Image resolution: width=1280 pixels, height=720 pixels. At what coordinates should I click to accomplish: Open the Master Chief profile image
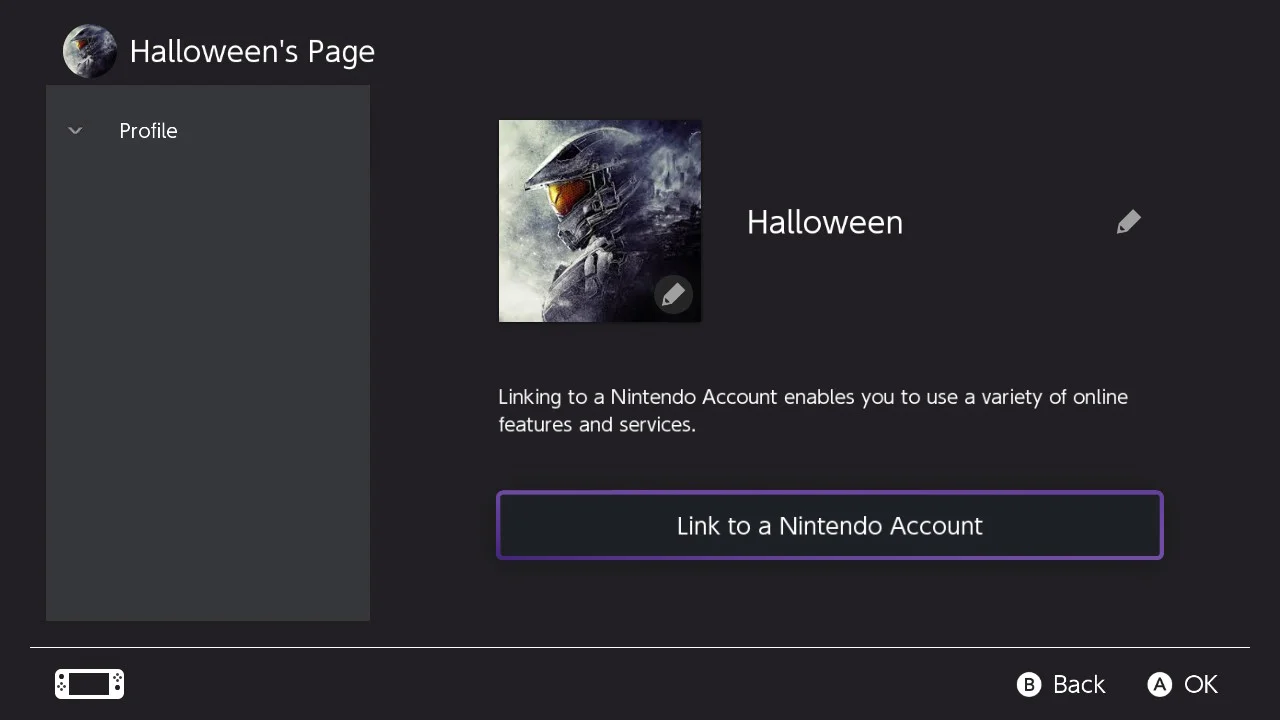click(600, 221)
